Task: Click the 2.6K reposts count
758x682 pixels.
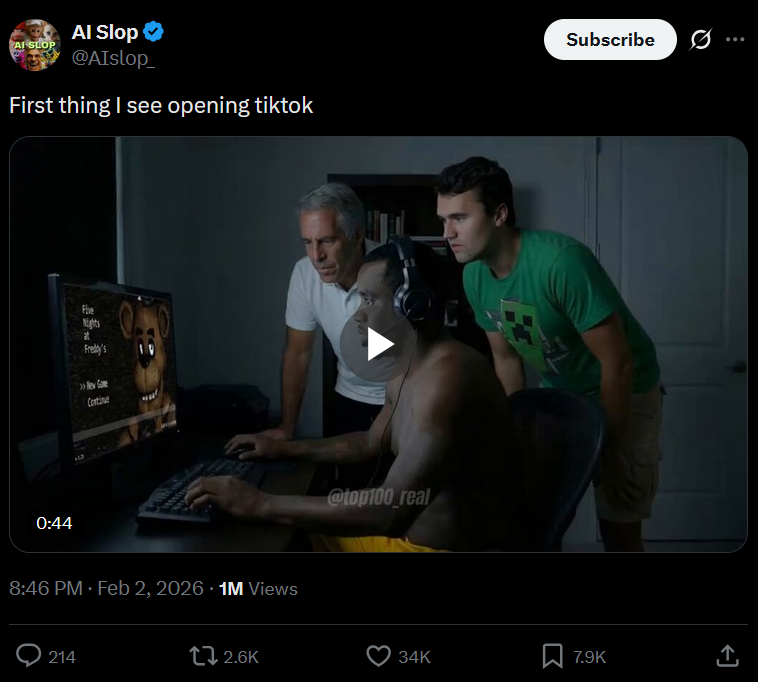Action: (241, 657)
